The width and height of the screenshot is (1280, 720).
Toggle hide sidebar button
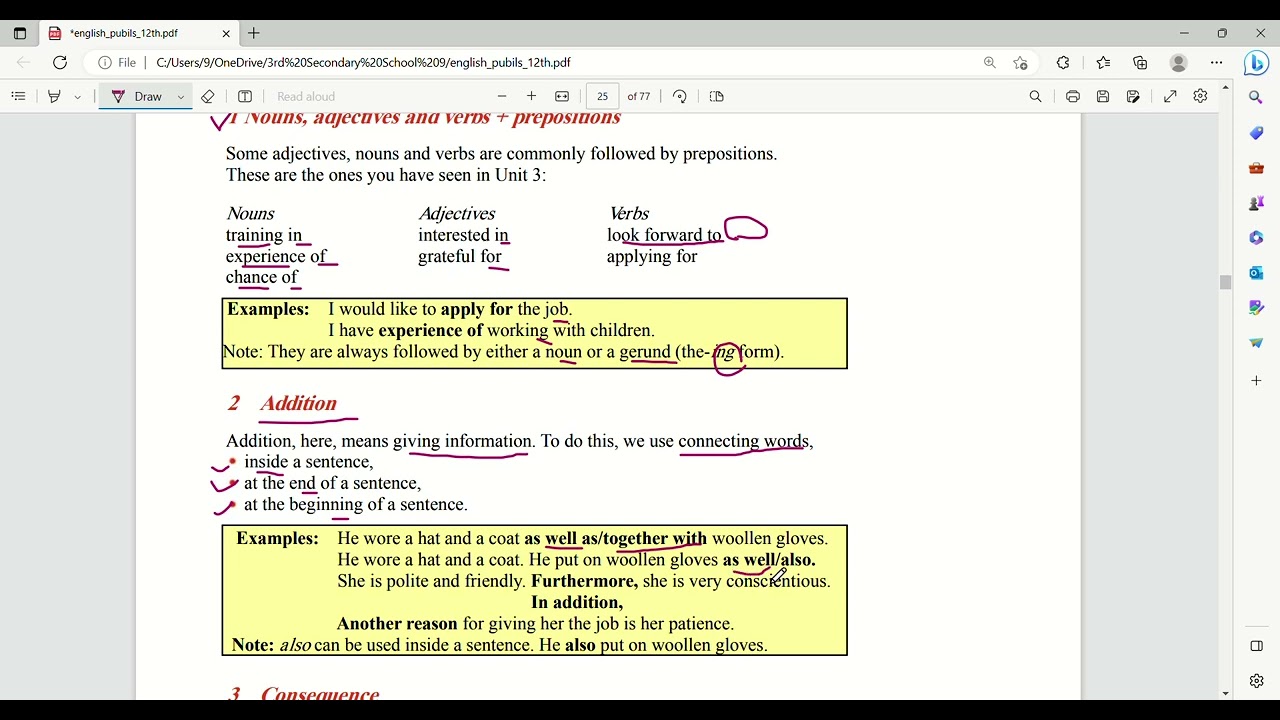click(x=1256, y=646)
